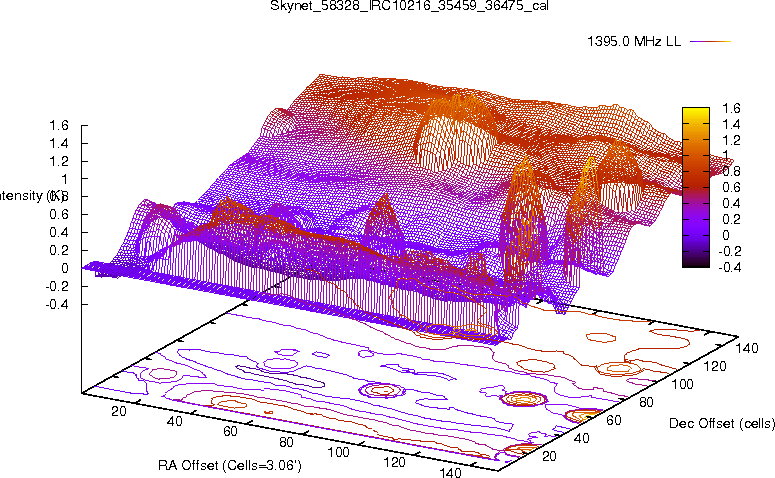775x478 pixels.
Task: Select the -0.4 label on the color bar
Action: (x=729, y=267)
